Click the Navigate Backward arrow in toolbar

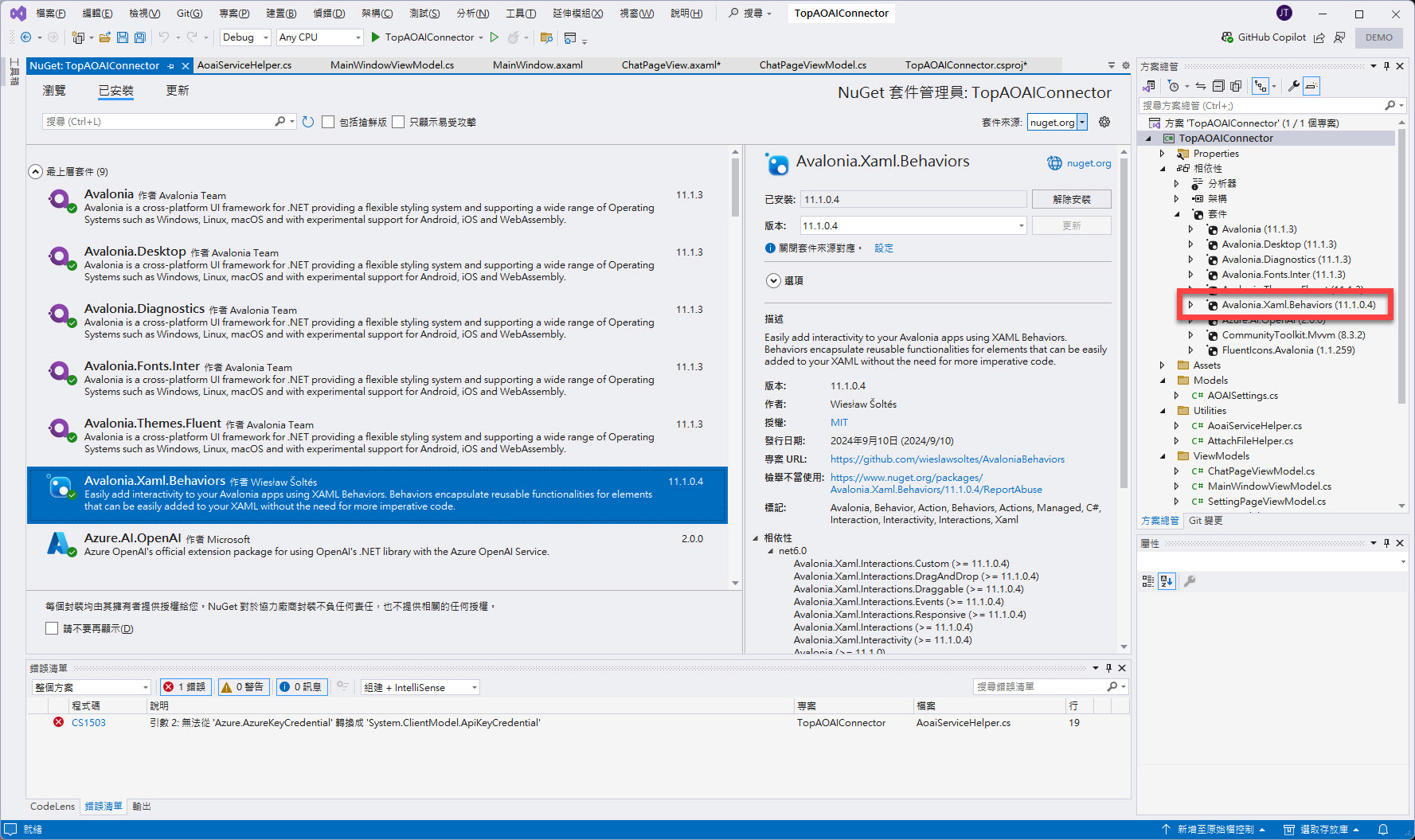(x=25, y=37)
